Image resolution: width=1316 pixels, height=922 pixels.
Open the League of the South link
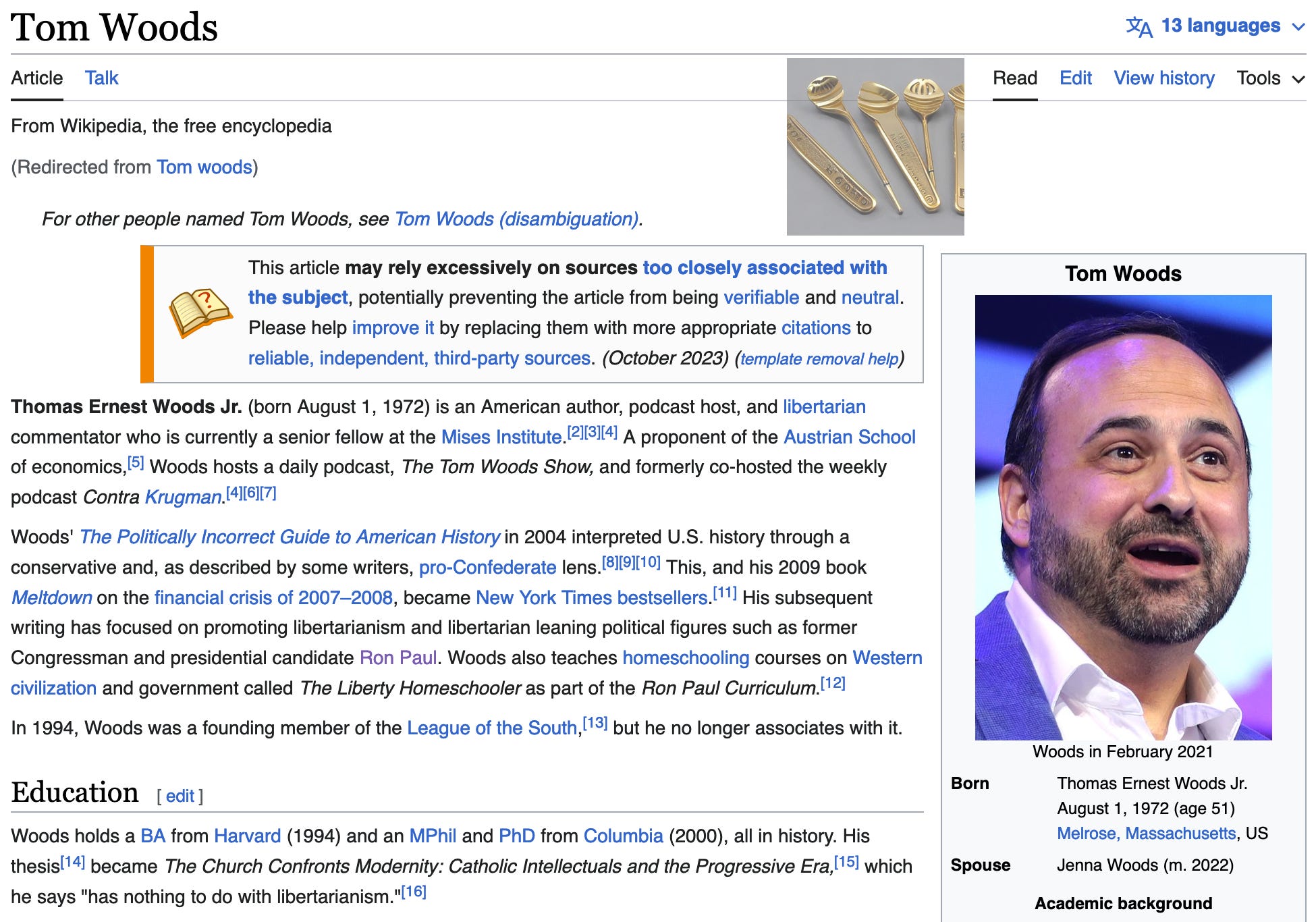492,728
